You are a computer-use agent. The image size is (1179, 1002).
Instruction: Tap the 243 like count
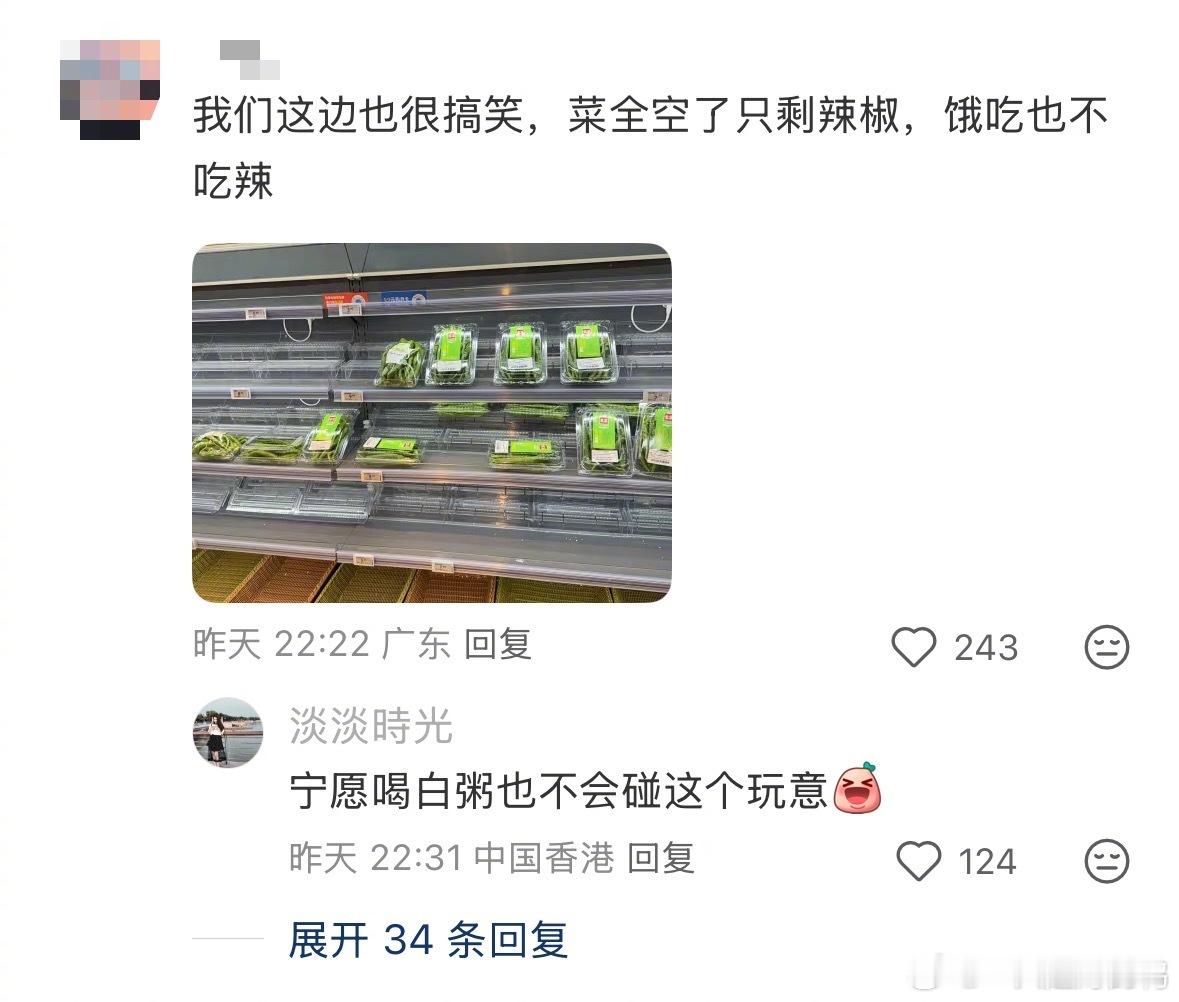(986, 647)
